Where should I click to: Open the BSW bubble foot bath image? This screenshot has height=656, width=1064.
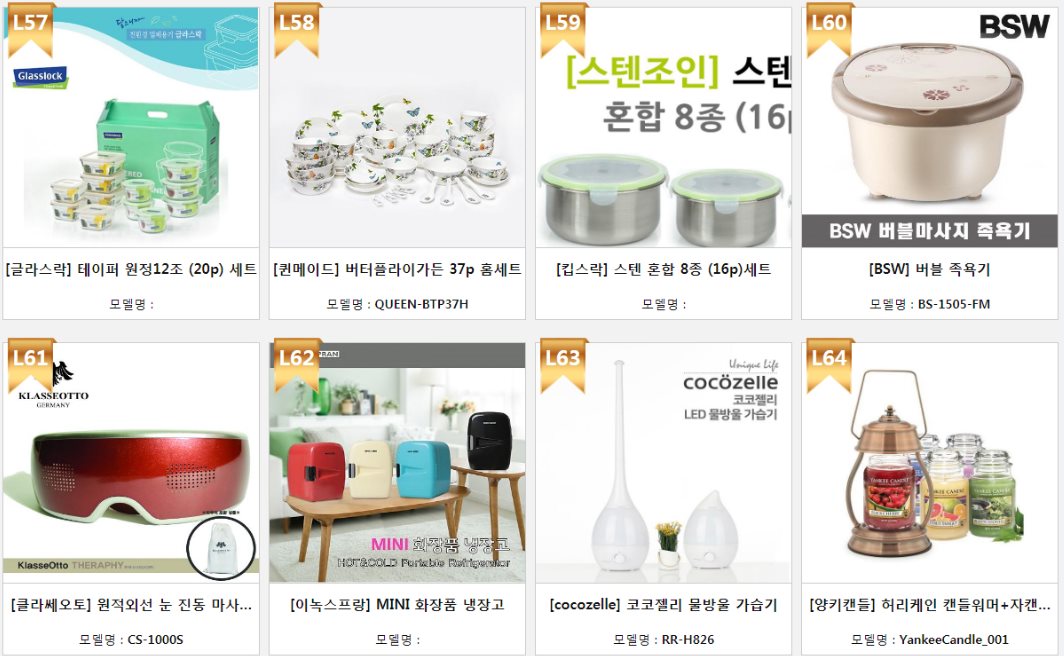click(929, 128)
